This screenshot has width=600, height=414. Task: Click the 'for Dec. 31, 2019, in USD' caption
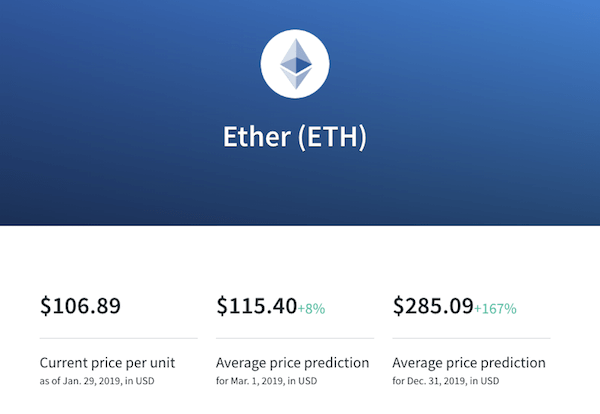446,381
